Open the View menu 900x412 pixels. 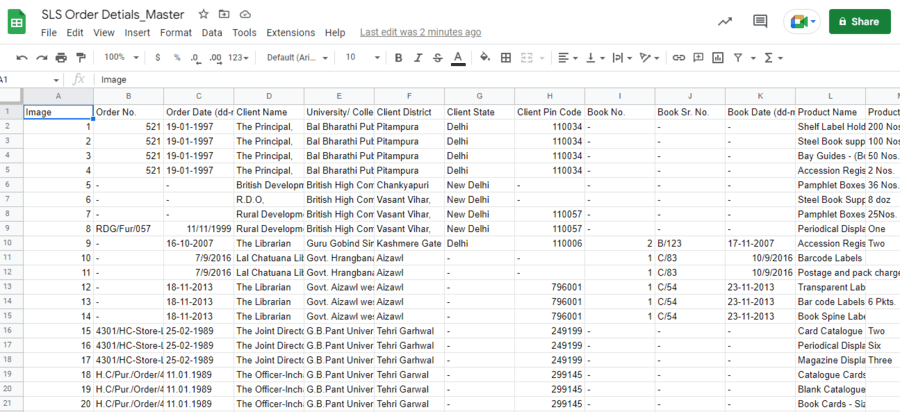click(x=104, y=33)
